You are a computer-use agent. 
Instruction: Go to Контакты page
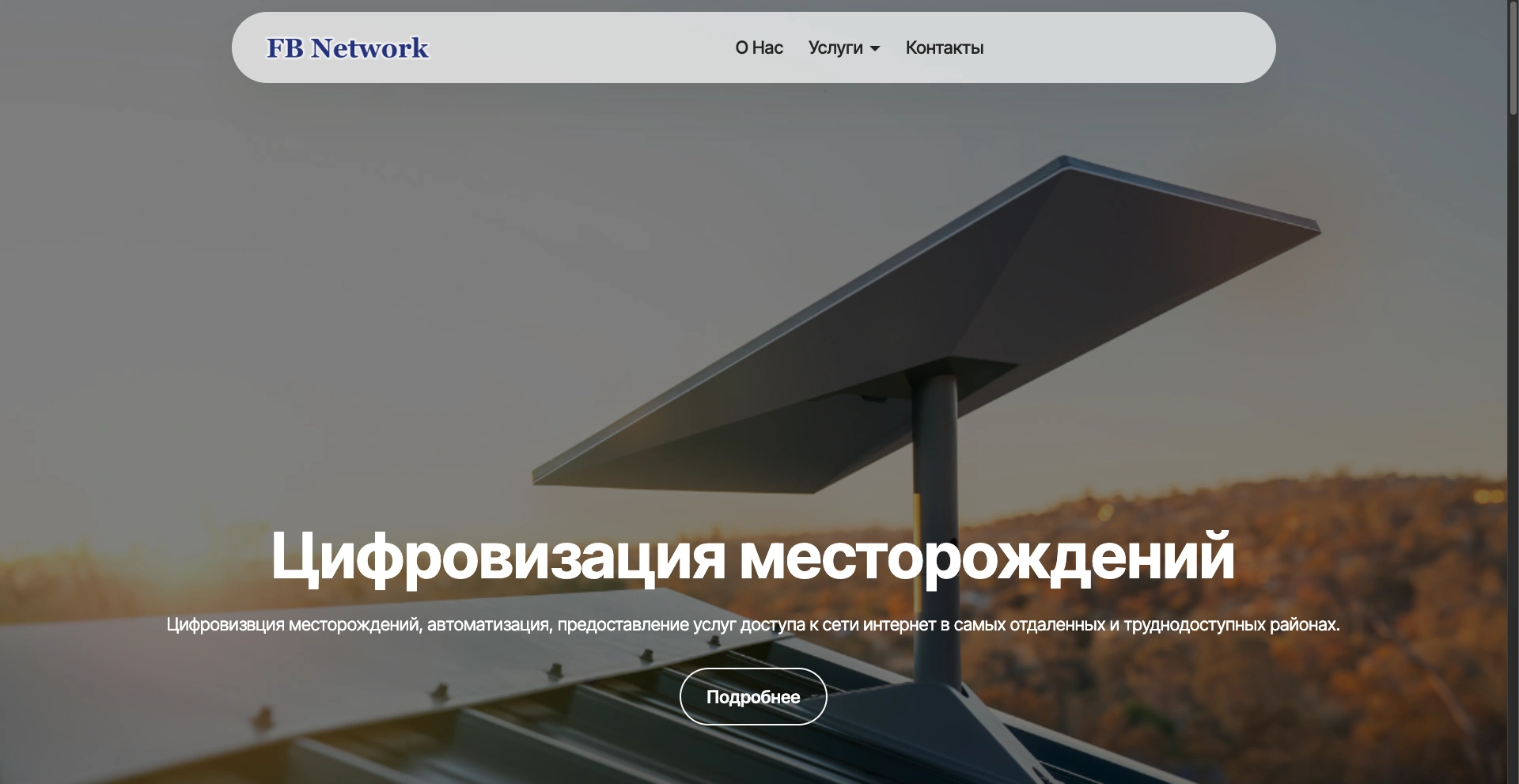(x=944, y=47)
